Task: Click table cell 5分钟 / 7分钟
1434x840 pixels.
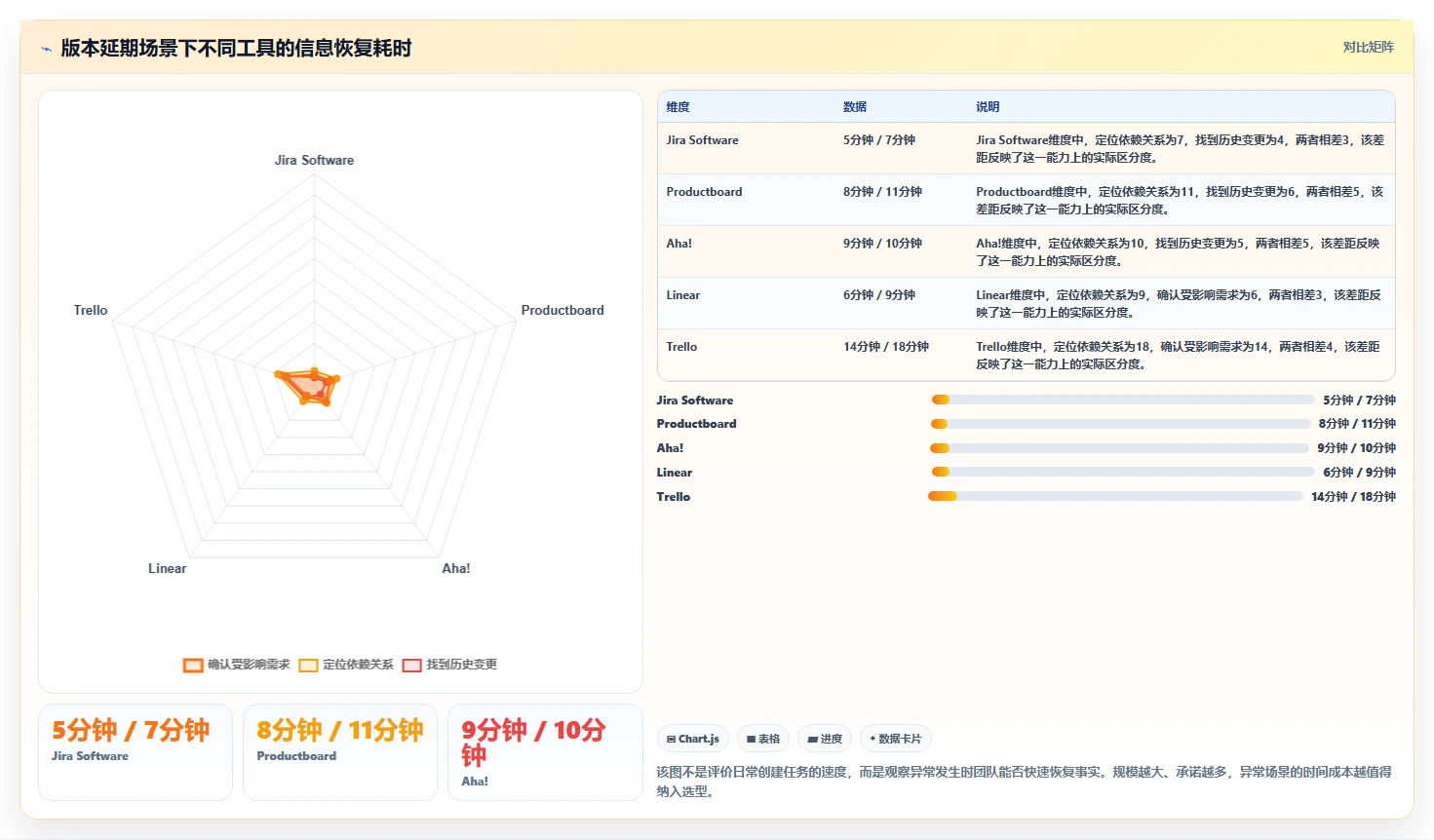Action: point(879,140)
